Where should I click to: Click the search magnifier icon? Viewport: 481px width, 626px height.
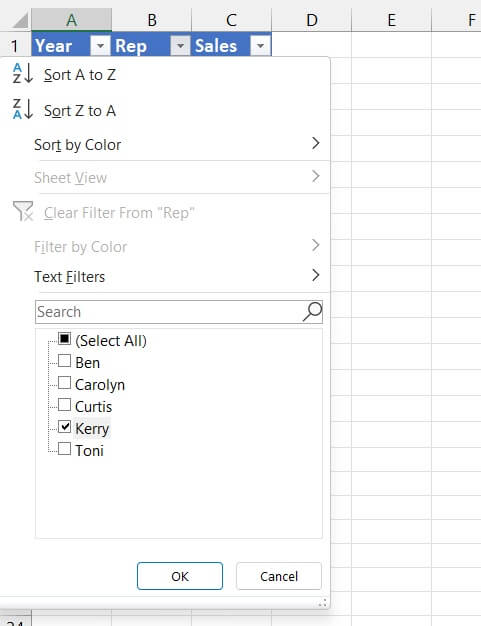(x=312, y=311)
